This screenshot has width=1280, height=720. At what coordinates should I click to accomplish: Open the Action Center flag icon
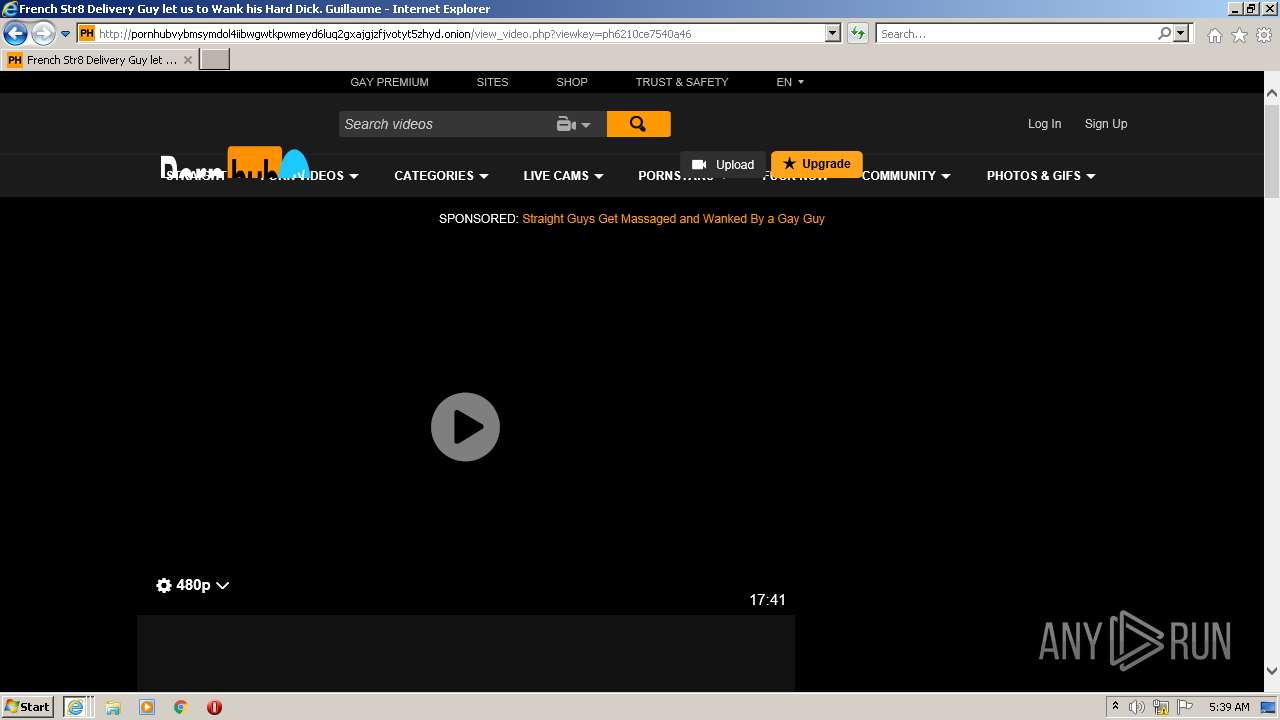(1185, 707)
